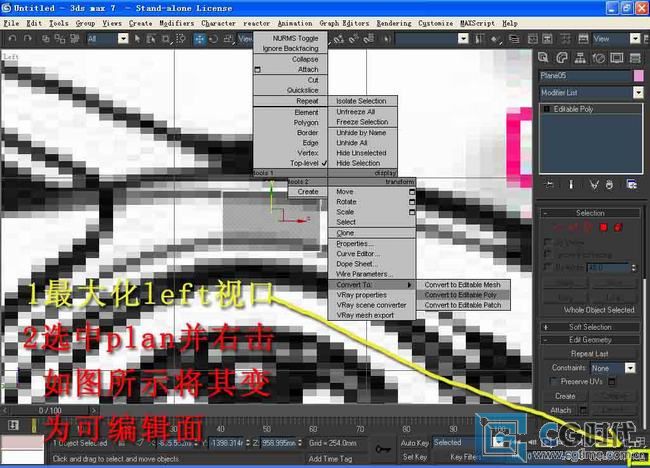Choose Convert to Editable Poly
This screenshot has height=468, width=650.
pyautogui.click(x=461, y=295)
